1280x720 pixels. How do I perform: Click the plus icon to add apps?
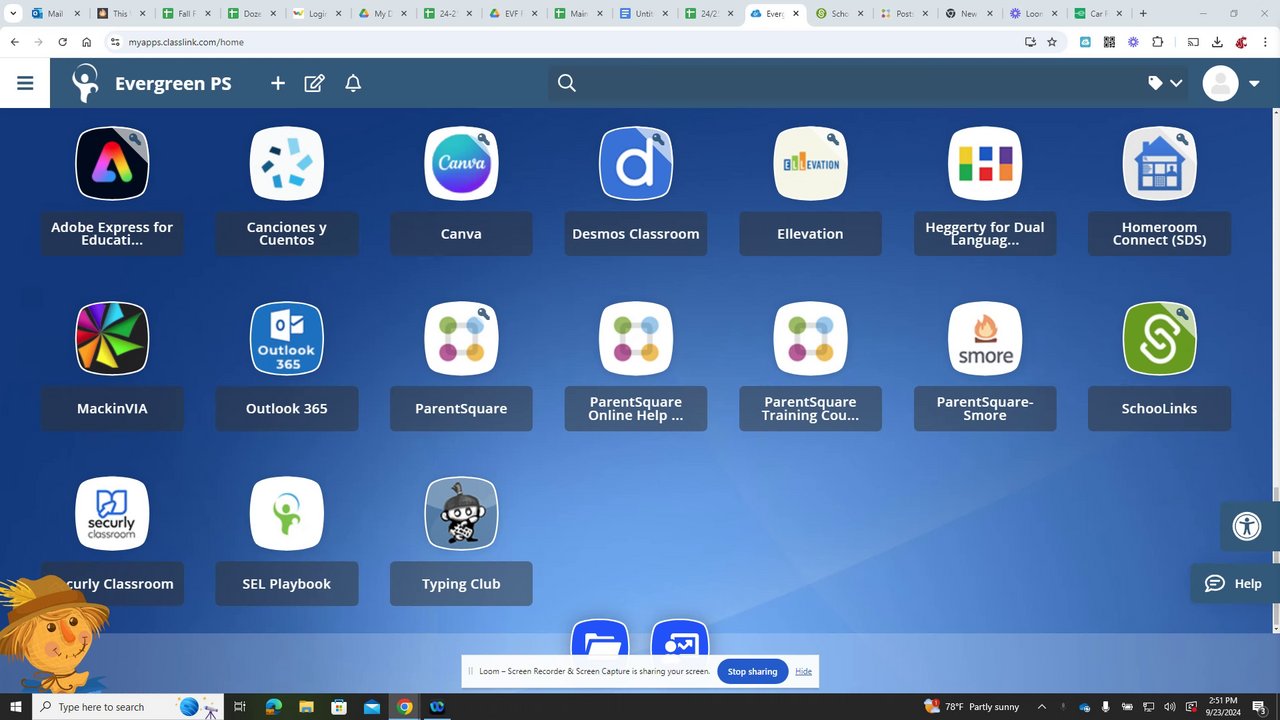click(x=278, y=83)
